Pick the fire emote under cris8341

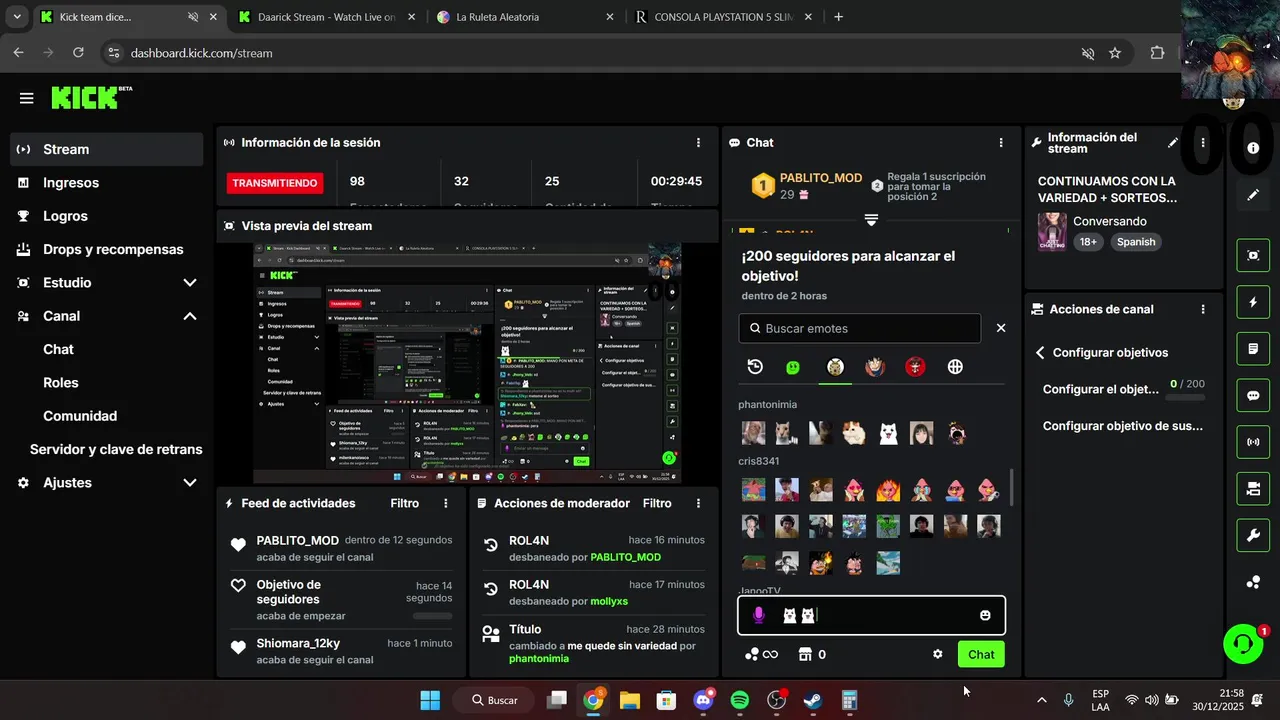coord(888,490)
